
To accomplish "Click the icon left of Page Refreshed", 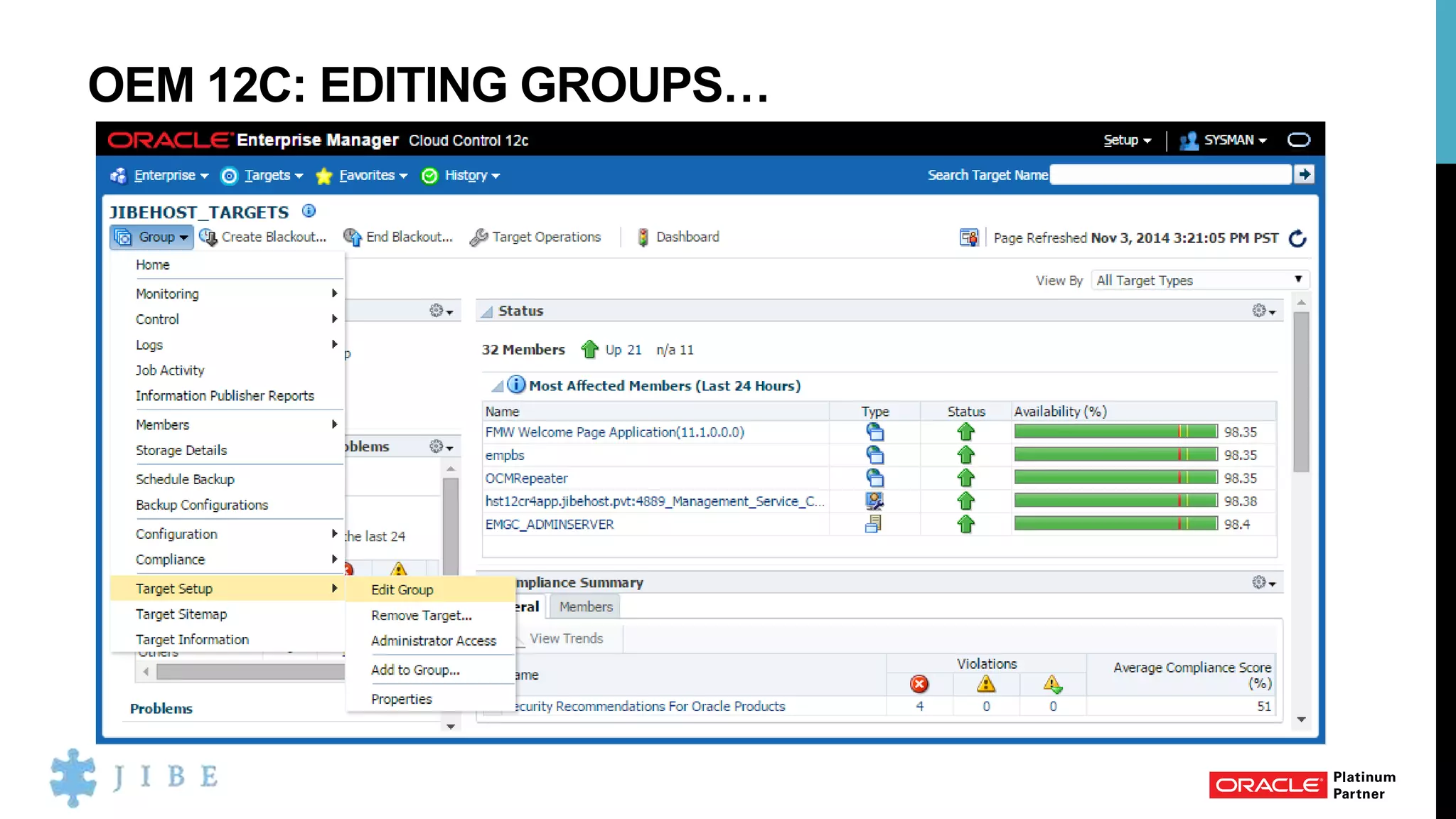I will pyautogui.click(x=968, y=237).
